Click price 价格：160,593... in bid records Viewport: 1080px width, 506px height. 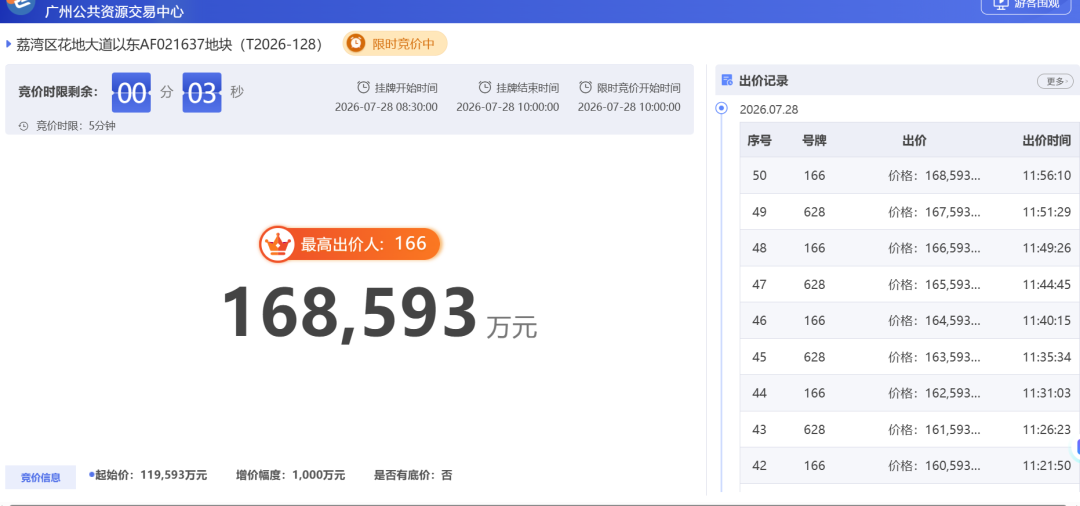pyautogui.click(x=934, y=466)
